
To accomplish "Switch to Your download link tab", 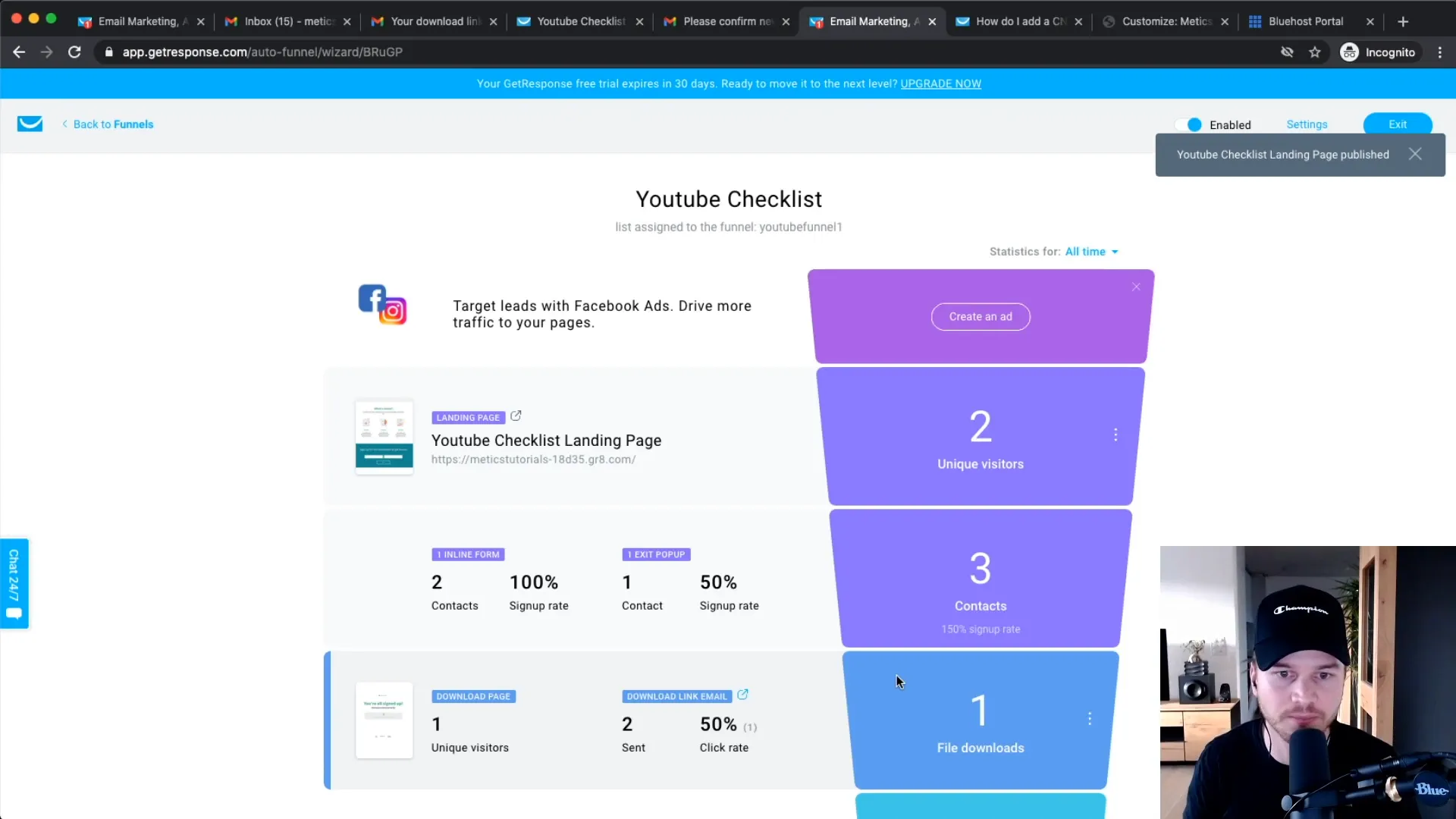I will [x=435, y=21].
